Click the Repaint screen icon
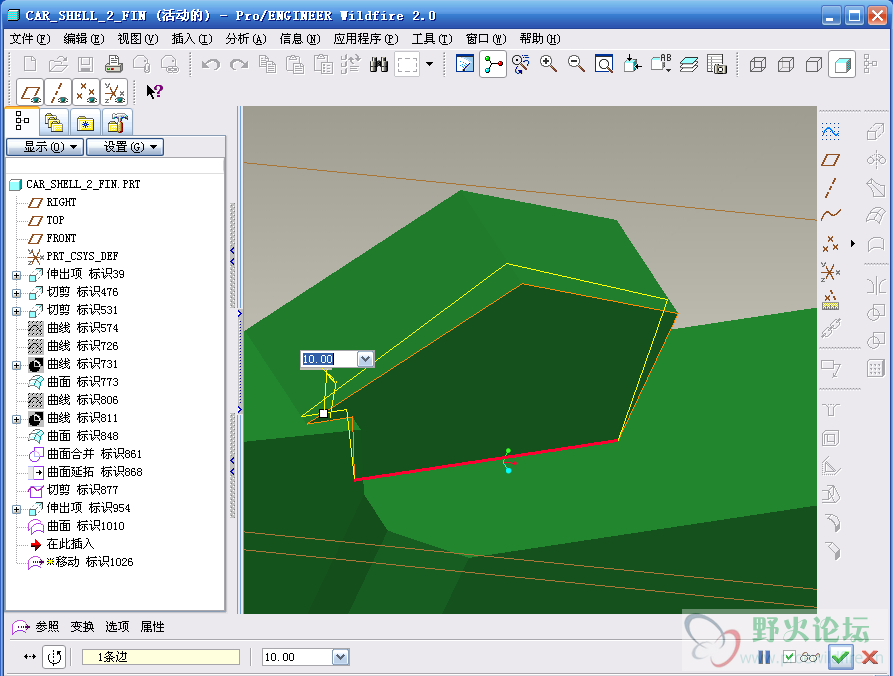Image resolution: width=893 pixels, height=676 pixels. [465, 64]
